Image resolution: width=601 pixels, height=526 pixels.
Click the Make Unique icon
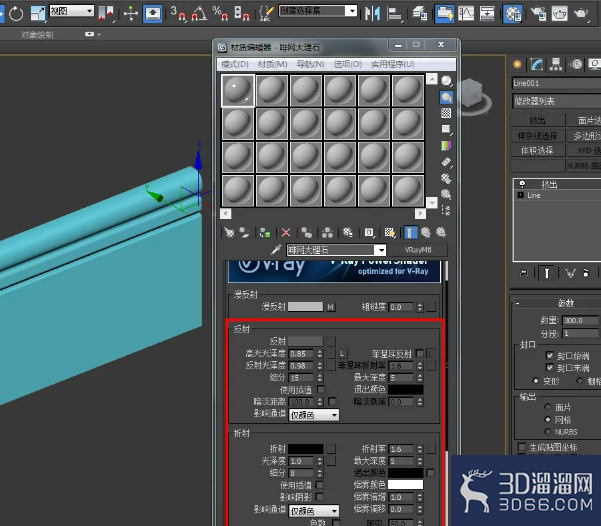[327, 232]
